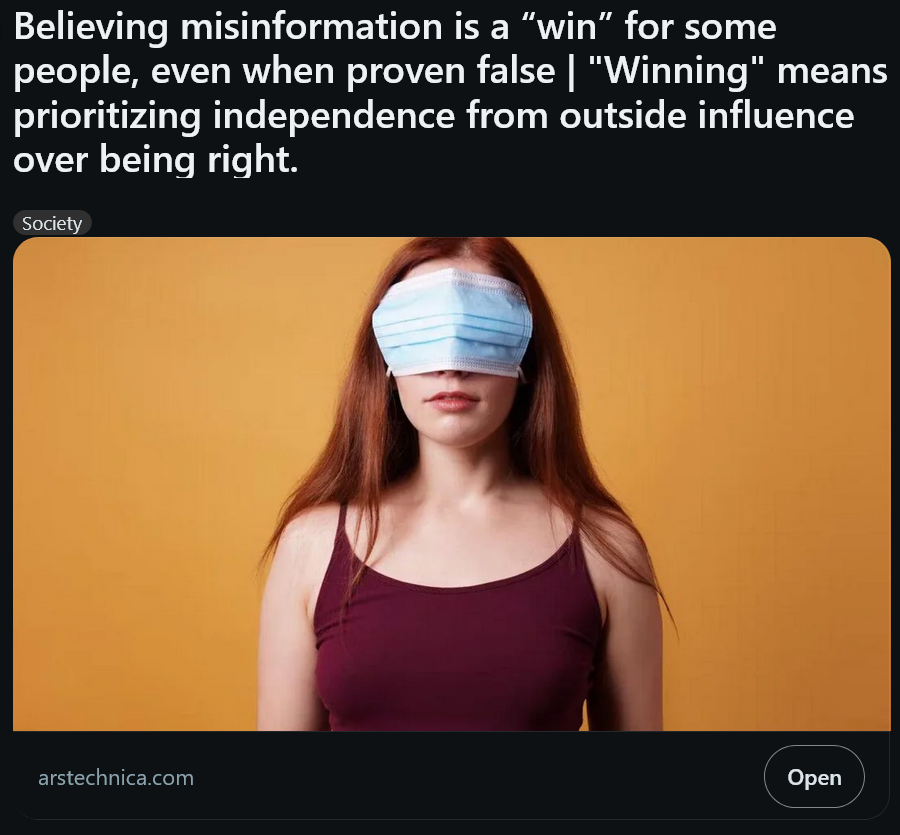Click the post title about believing misinformation
Screen dimensions: 900x835
pos(450,92)
